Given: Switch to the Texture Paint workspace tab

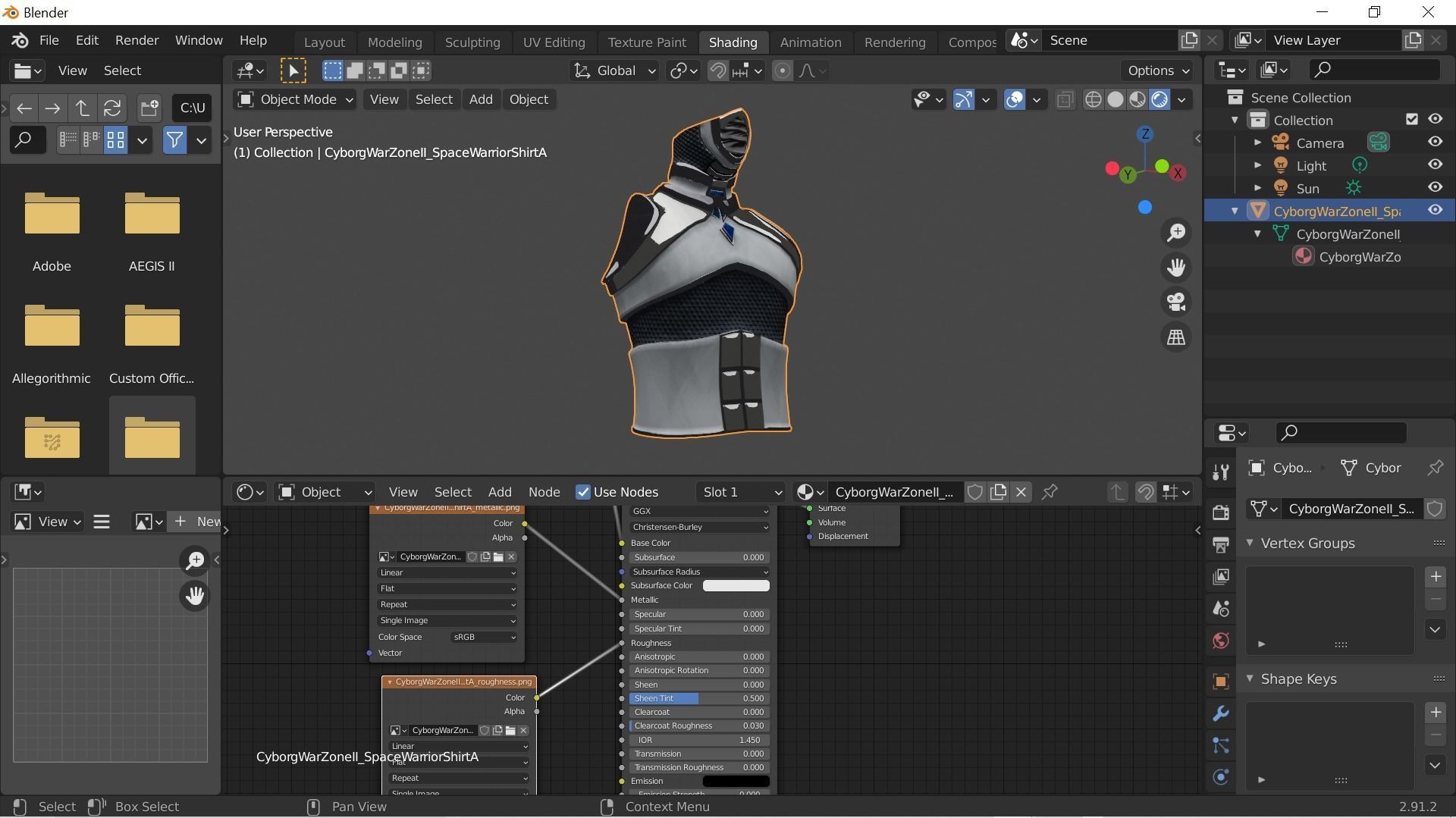Looking at the screenshot, I should tap(647, 42).
